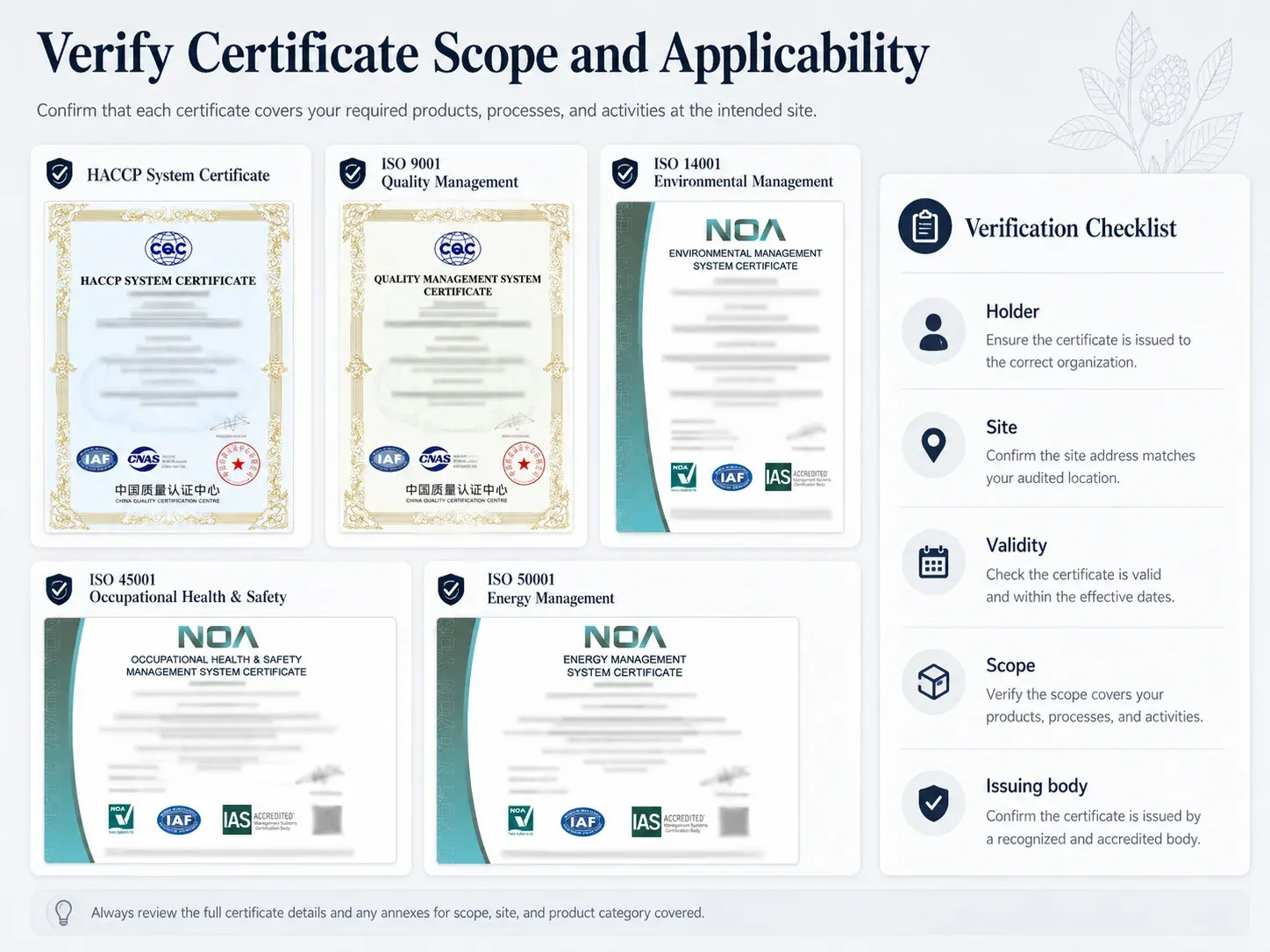
Task: Click the red star seal on Quality Management certificate
Action: pos(524,464)
